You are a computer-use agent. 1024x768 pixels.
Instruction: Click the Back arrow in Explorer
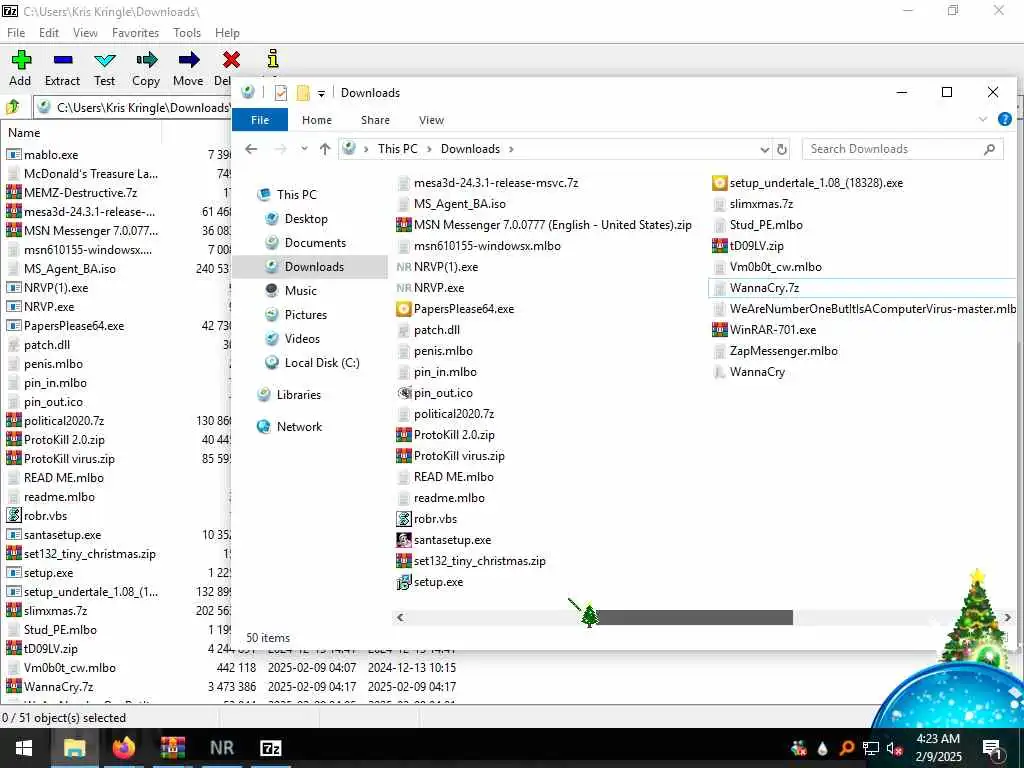251,150
